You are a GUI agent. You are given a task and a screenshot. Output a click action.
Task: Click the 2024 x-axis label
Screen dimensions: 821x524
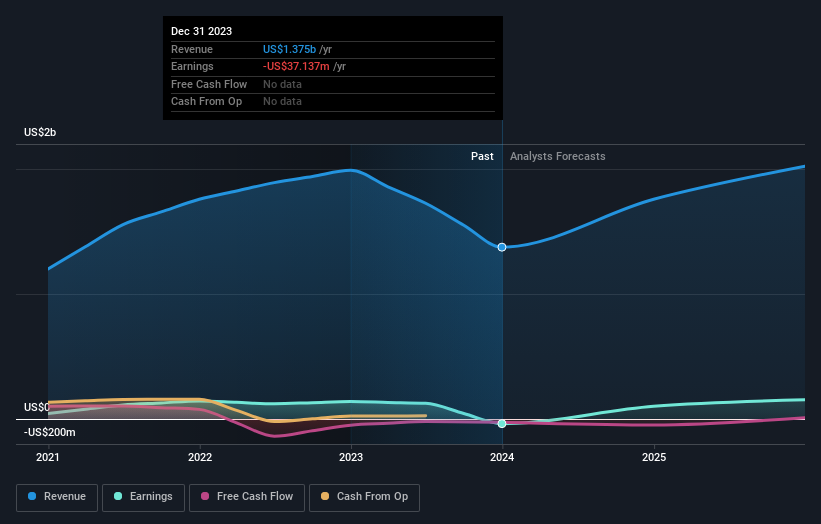pyautogui.click(x=502, y=458)
